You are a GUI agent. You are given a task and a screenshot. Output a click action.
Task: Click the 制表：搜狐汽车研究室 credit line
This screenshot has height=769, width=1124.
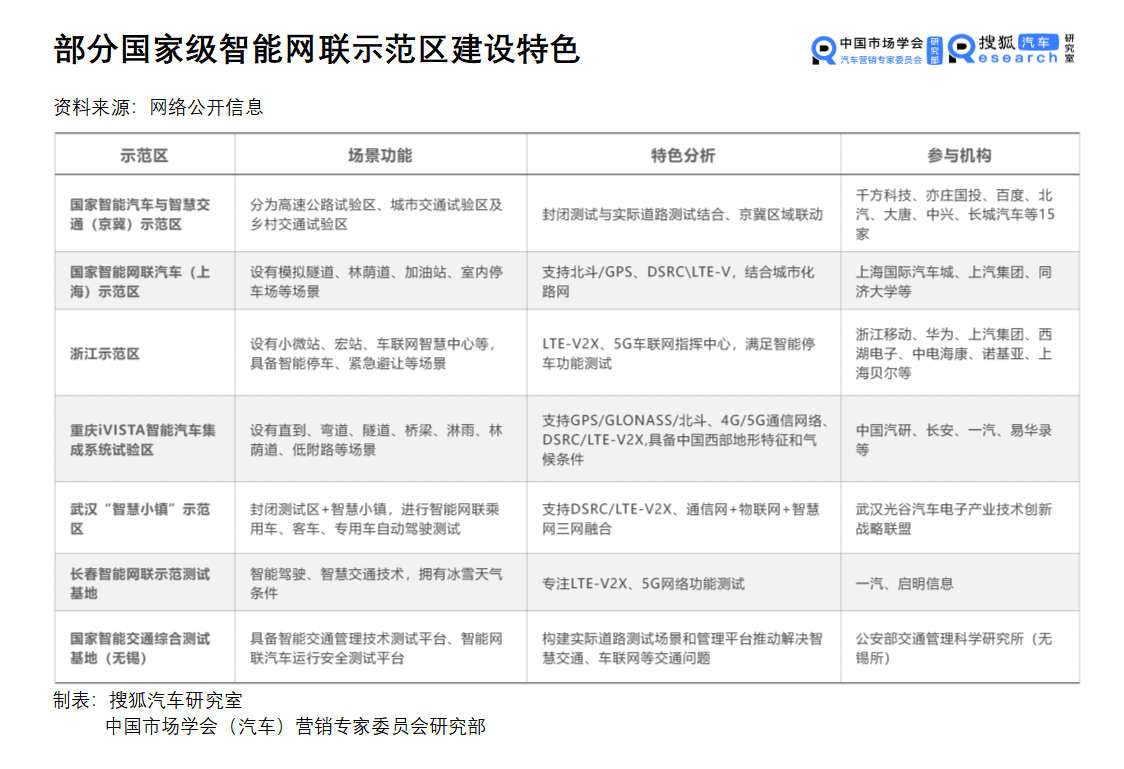[x=148, y=700]
